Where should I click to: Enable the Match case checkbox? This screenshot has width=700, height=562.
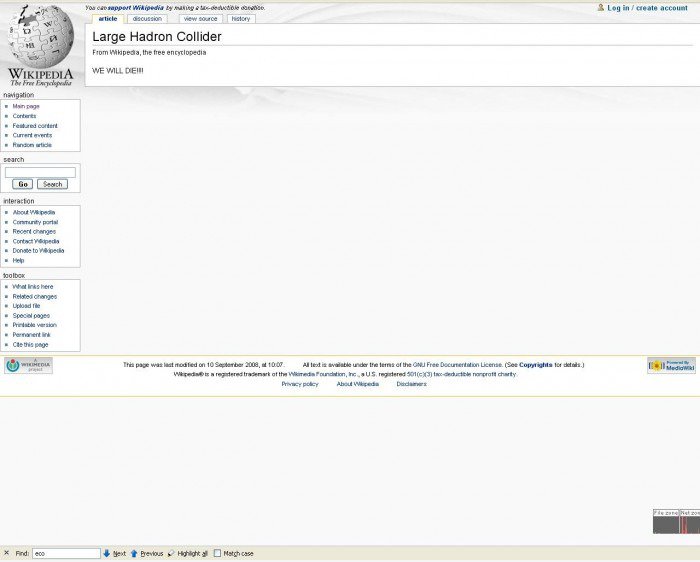(x=217, y=553)
